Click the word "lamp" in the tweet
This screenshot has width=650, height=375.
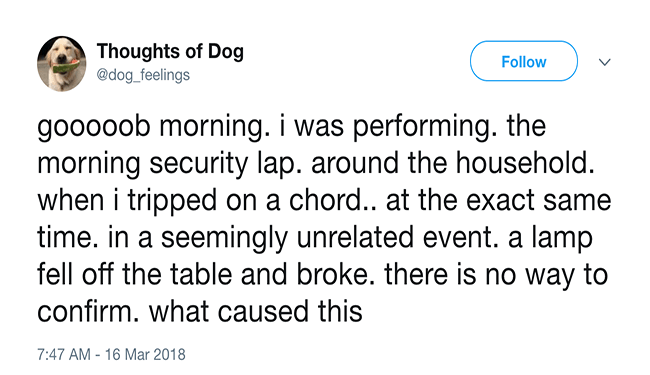click(563, 239)
